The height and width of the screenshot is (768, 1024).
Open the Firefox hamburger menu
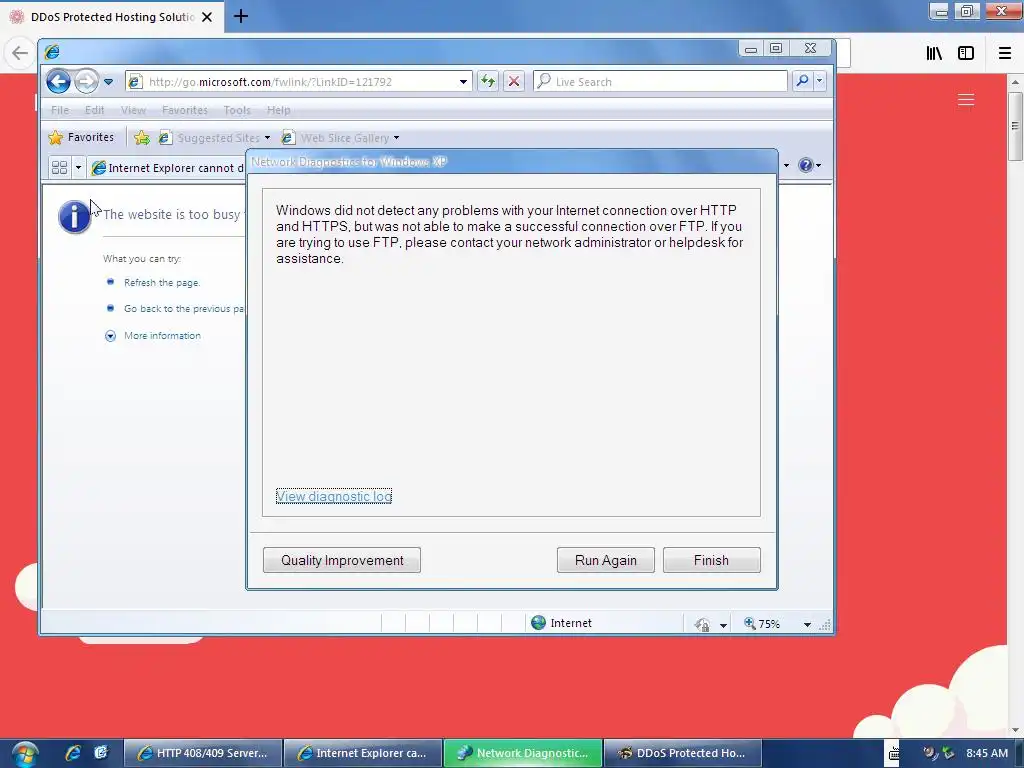click(1004, 53)
